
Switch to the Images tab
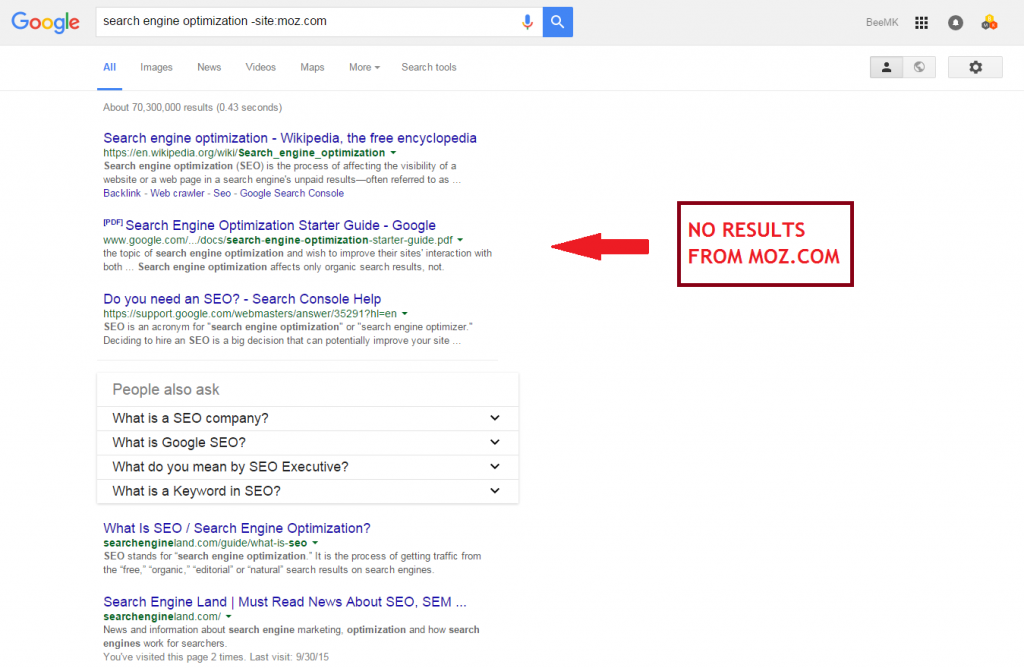point(156,67)
